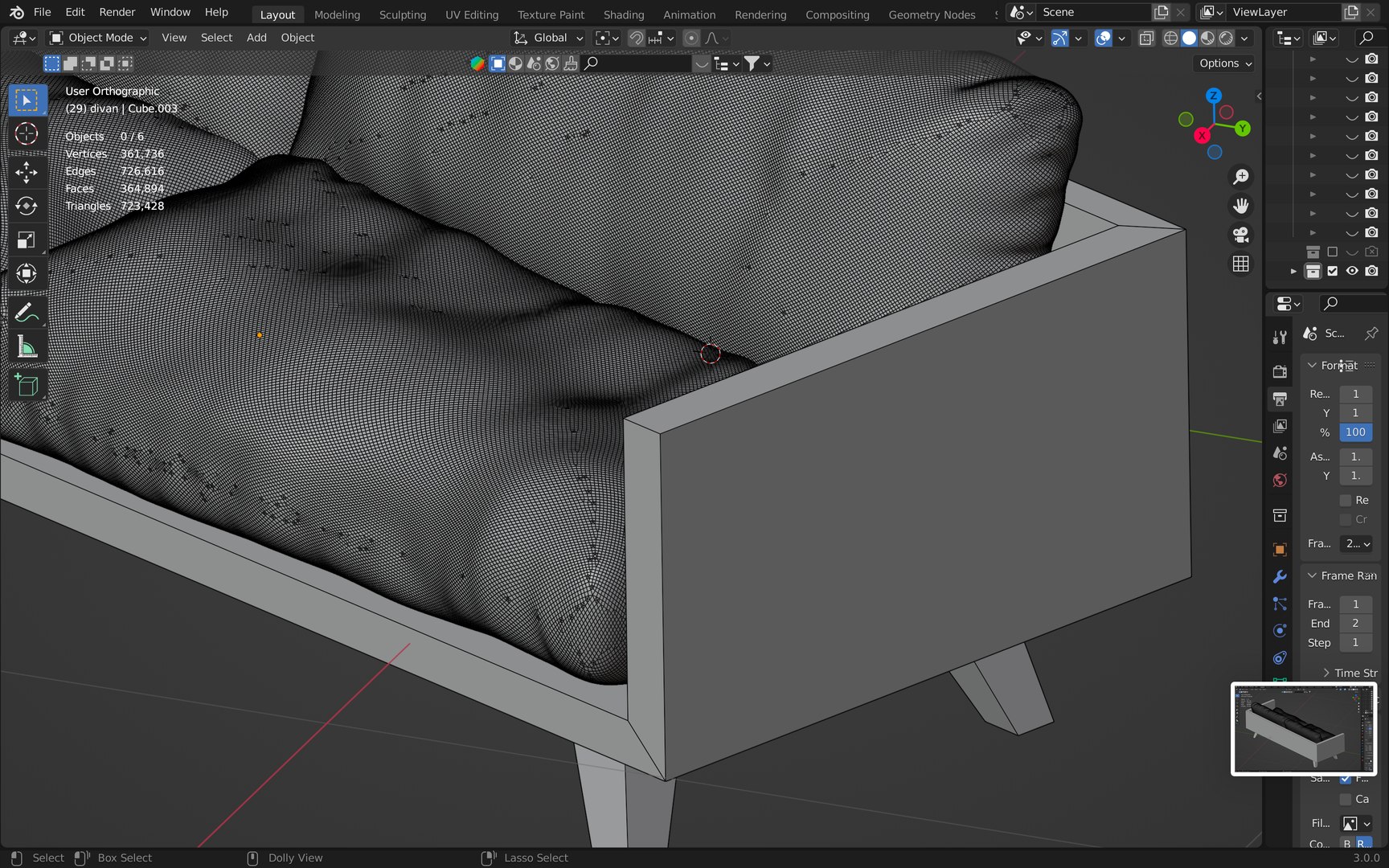Activate the Rotate tool
Viewport: 1389px width, 868px height.
[x=27, y=206]
